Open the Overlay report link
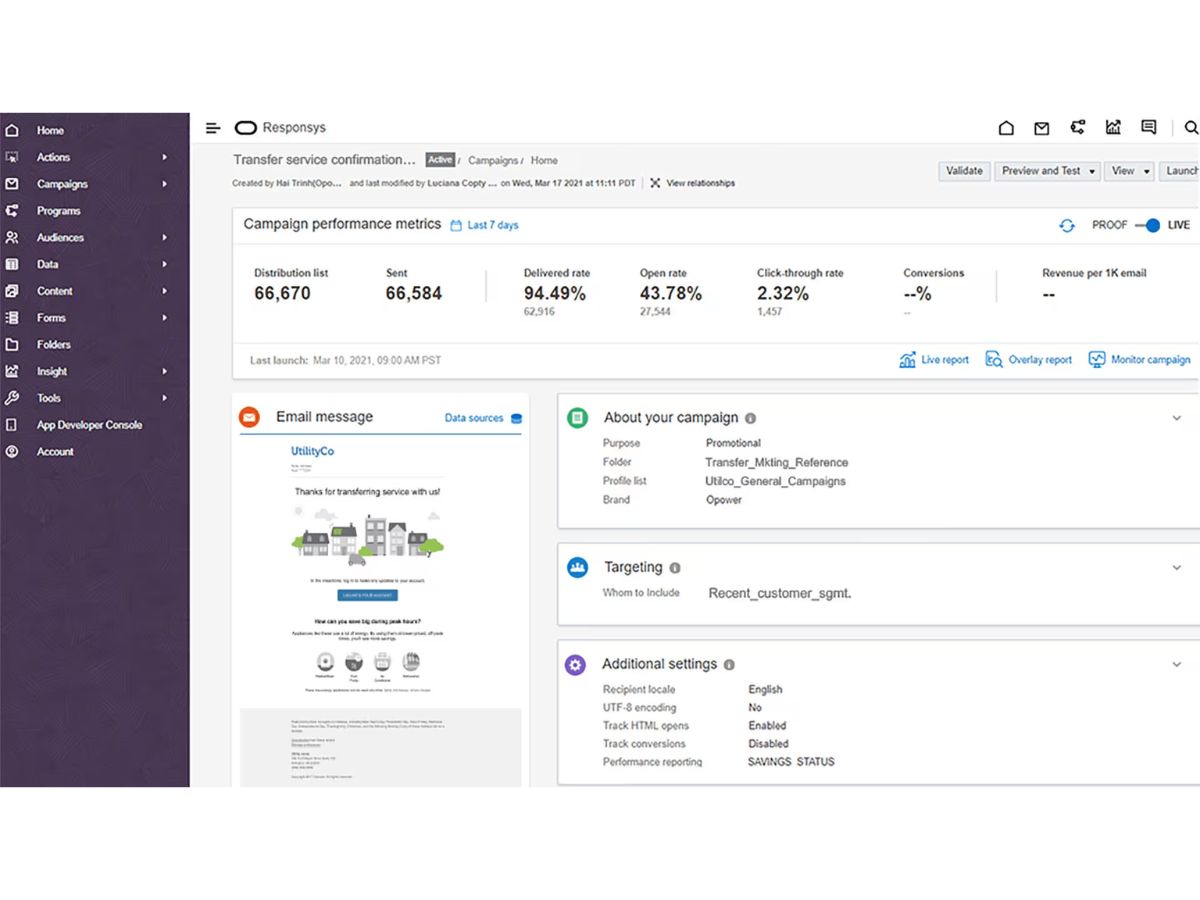The height and width of the screenshot is (900, 1200). click(x=1029, y=360)
